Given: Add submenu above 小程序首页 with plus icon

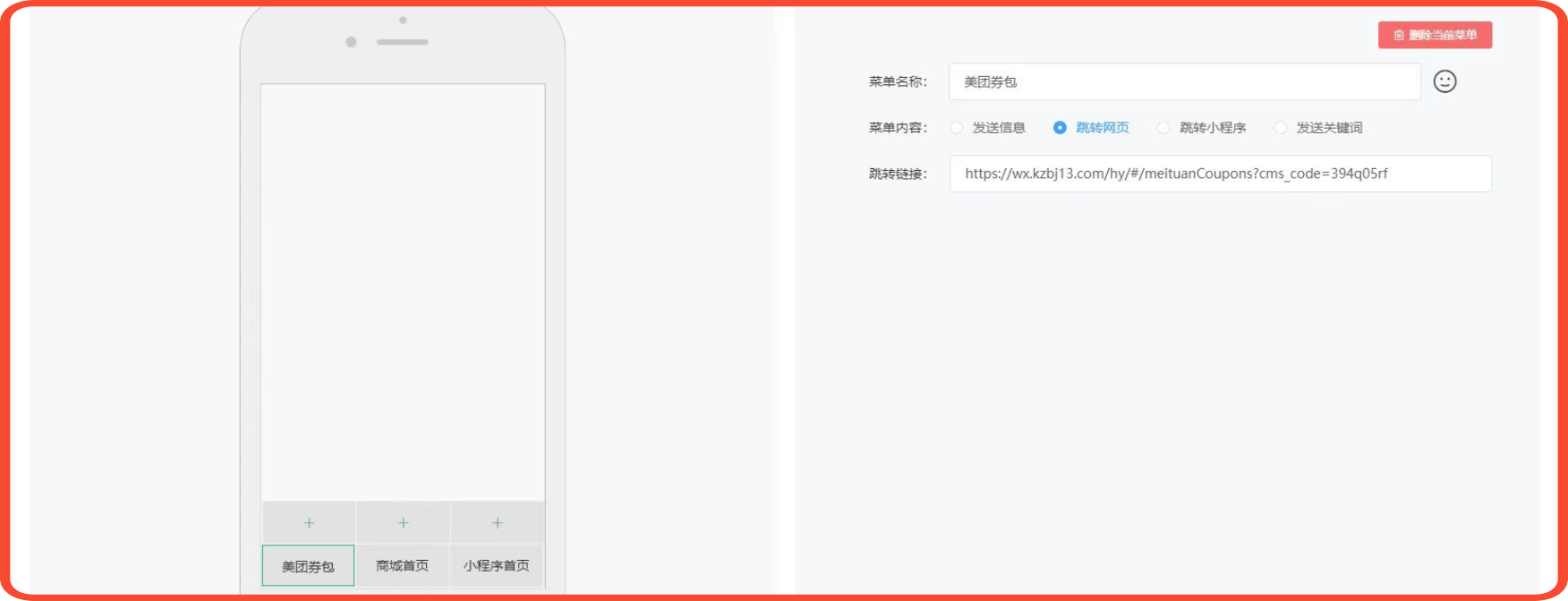Looking at the screenshot, I should (498, 523).
